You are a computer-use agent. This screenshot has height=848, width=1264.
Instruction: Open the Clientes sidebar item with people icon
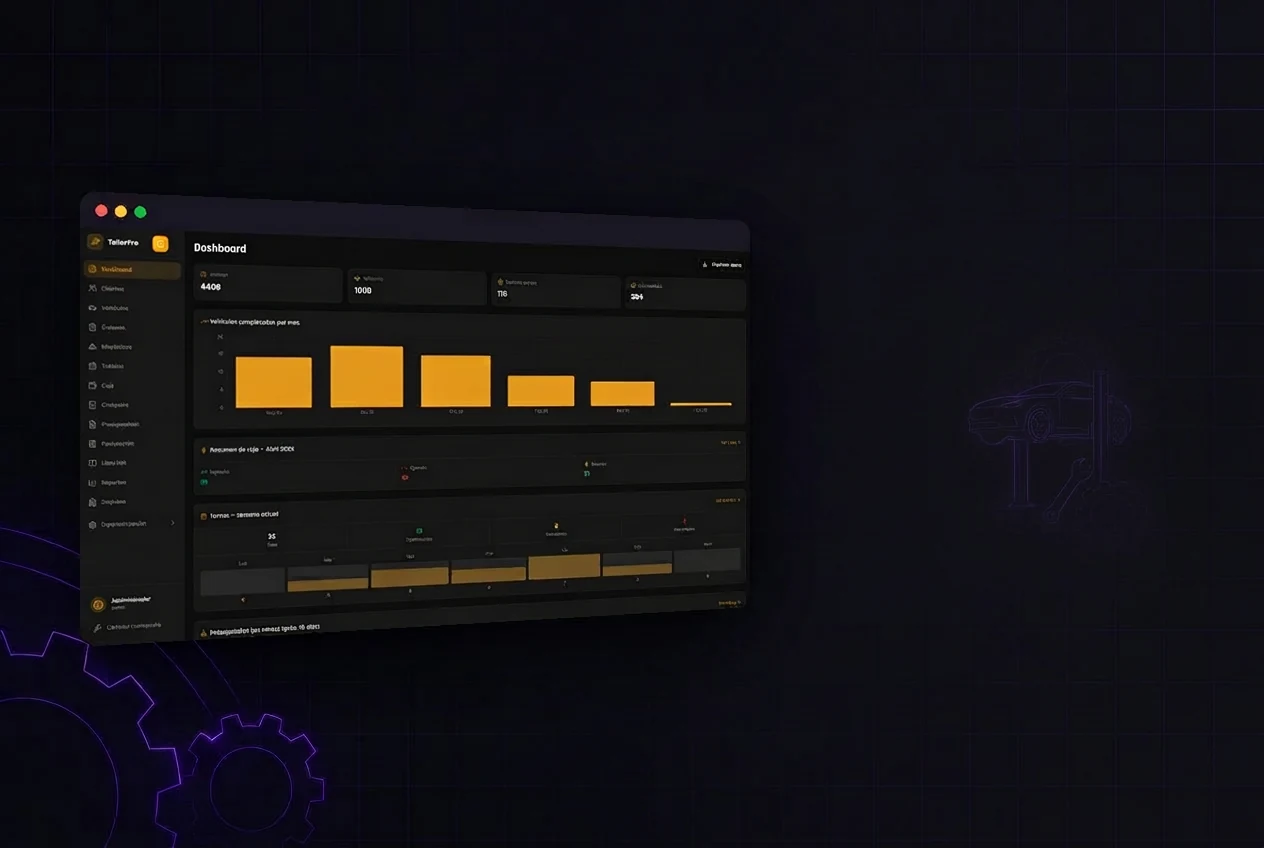tap(133, 289)
